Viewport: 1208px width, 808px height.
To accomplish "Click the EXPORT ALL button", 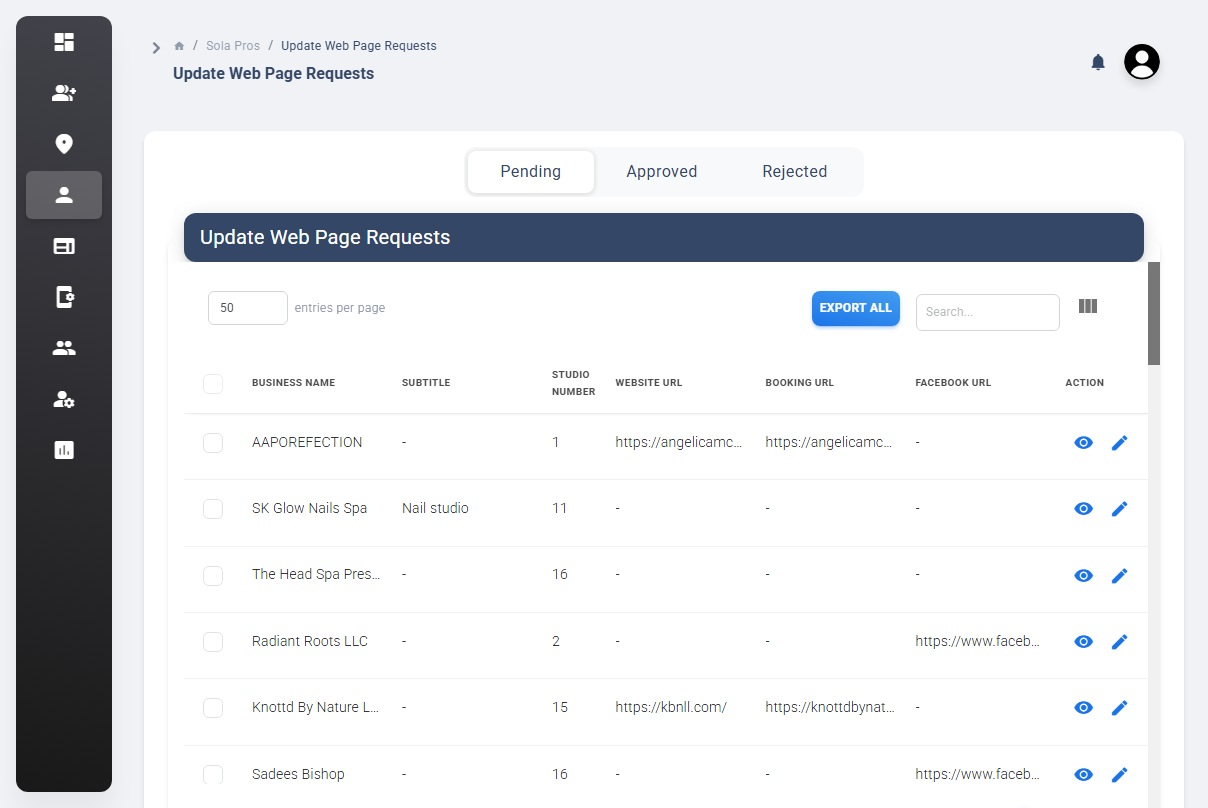I will coord(856,308).
